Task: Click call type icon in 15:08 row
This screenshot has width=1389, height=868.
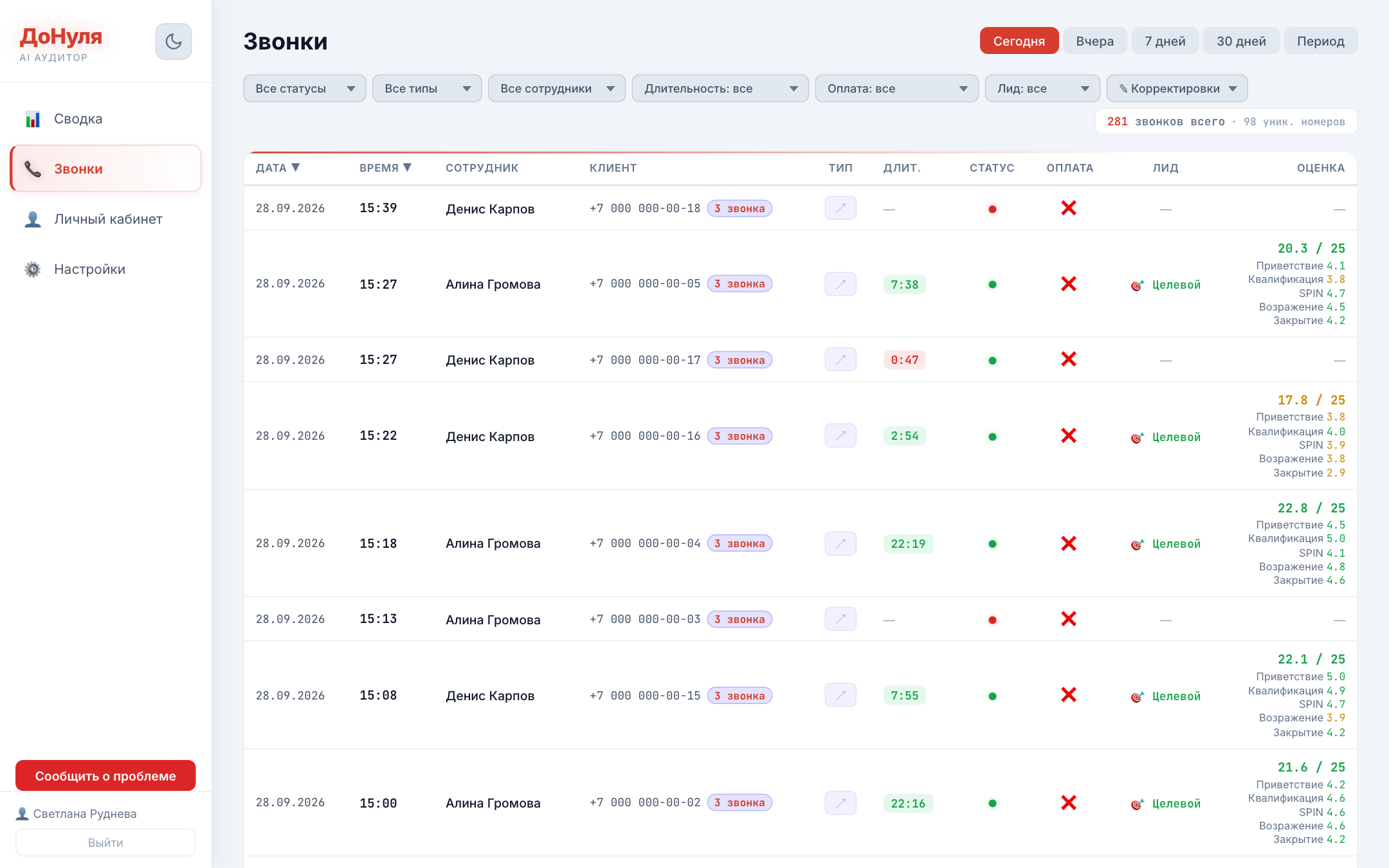Action: [840, 695]
